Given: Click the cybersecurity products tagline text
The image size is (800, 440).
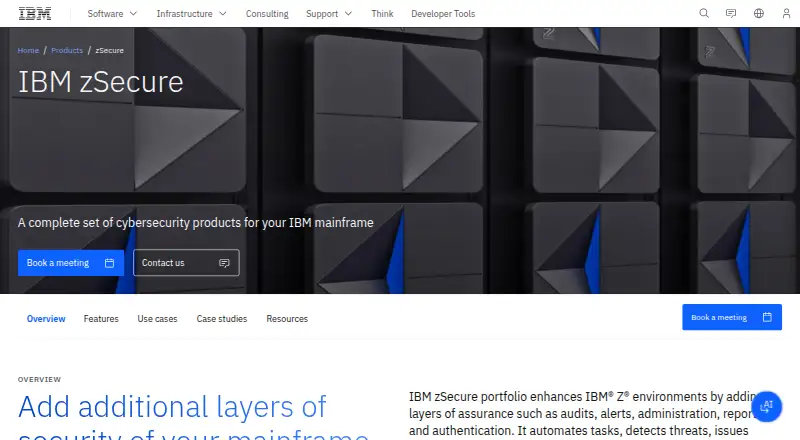Looking at the screenshot, I should tap(195, 223).
